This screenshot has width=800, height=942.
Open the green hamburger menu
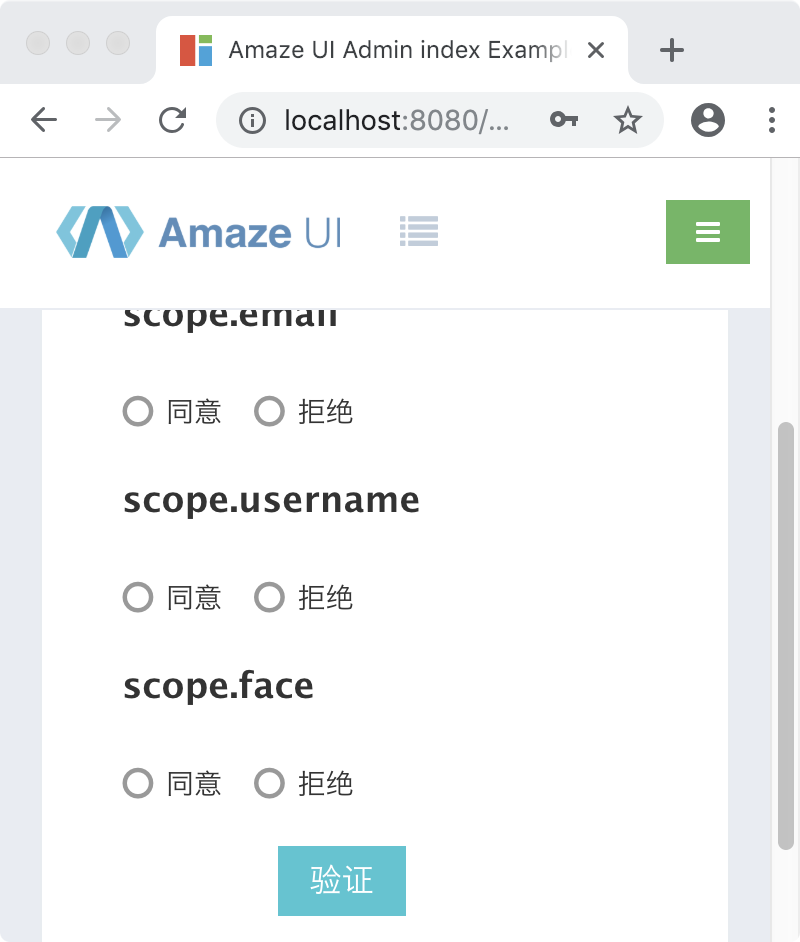[707, 232]
